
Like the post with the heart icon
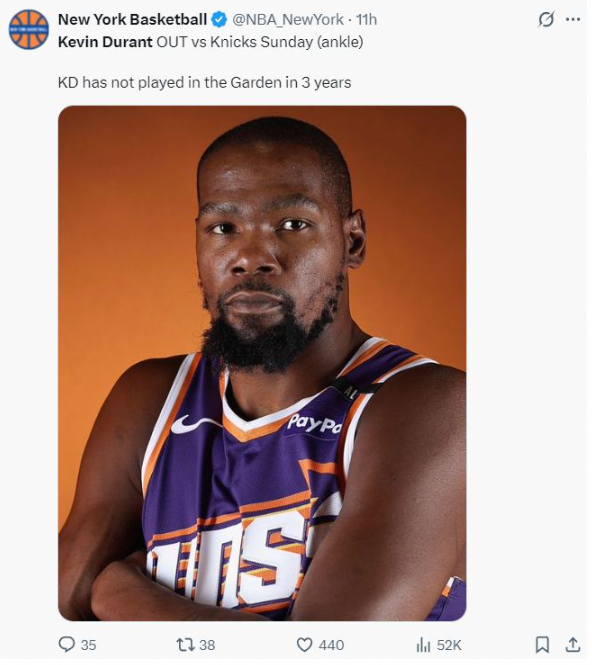[x=304, y=645]
